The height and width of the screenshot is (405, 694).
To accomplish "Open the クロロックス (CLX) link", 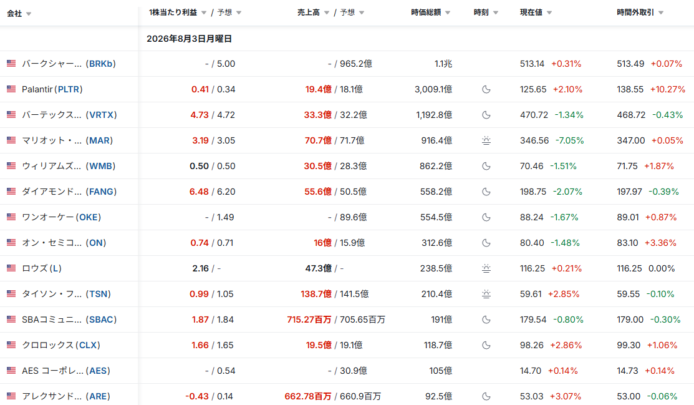I will pos(61,345).
